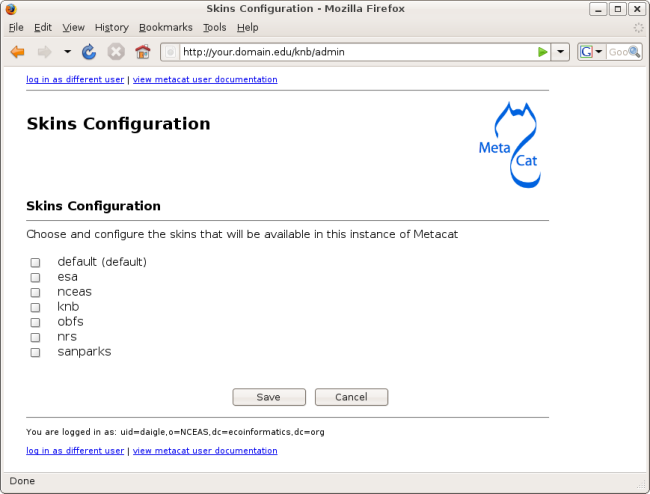Expand the address bar URL history dropdown
Image resolution: width=650 pixels, height=494 pixels.
[561, 52]
